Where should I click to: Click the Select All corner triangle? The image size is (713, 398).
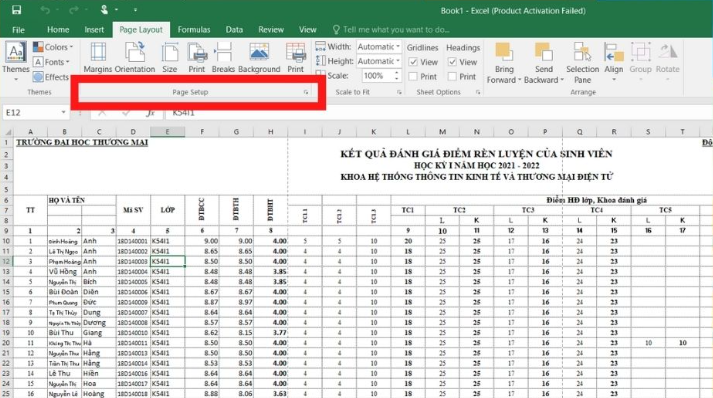(x=7, y=132)
